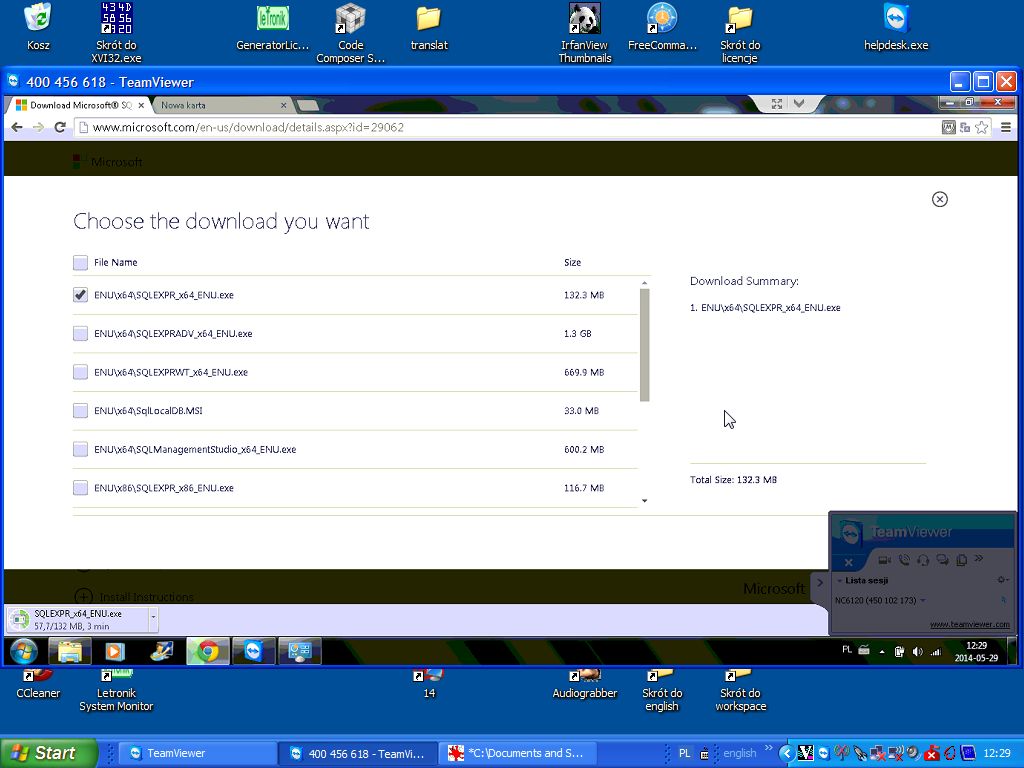Screen dimensions: 1024x768
Task: Click the TeamViewer video camera icon
Action: pyautogui.click(x=885, y=560)
